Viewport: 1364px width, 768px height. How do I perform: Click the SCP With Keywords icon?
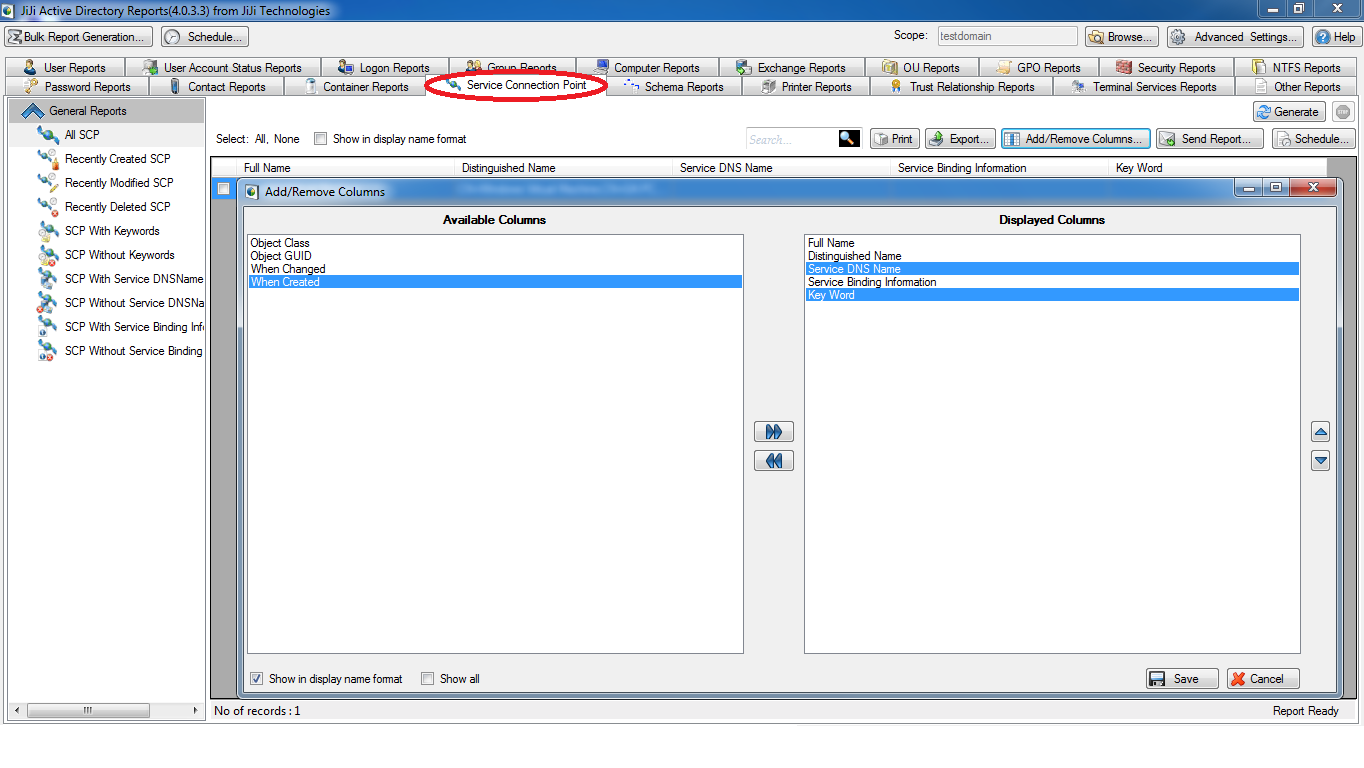click(x=48, y=231)
